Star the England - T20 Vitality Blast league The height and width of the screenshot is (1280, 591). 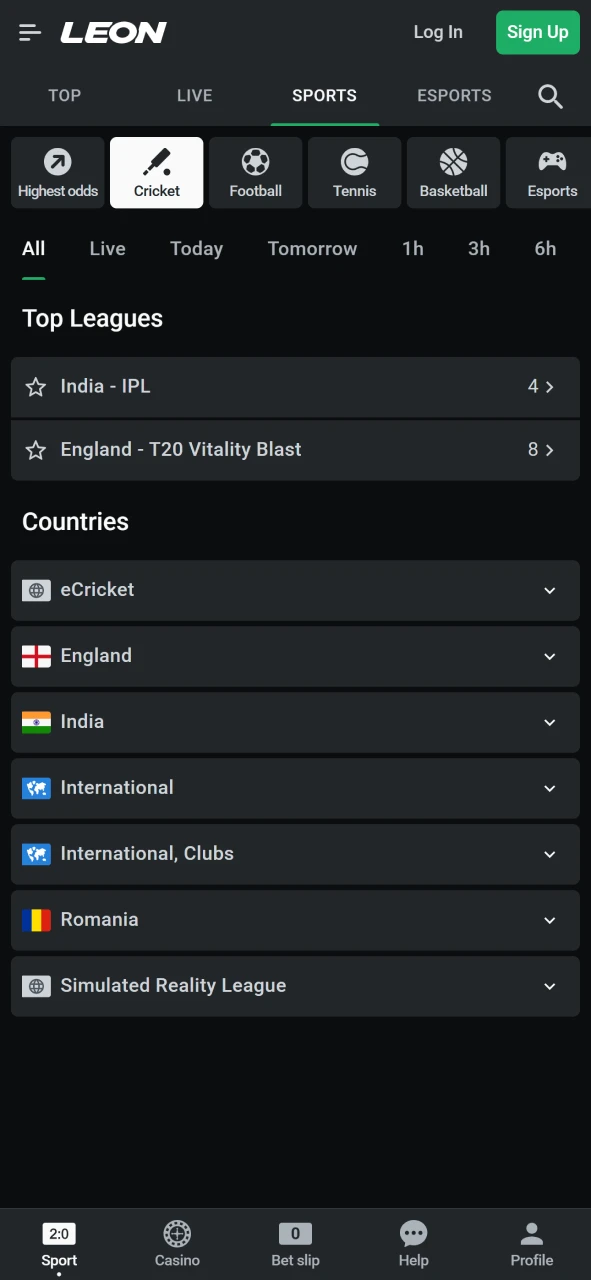tap(36, 450)
